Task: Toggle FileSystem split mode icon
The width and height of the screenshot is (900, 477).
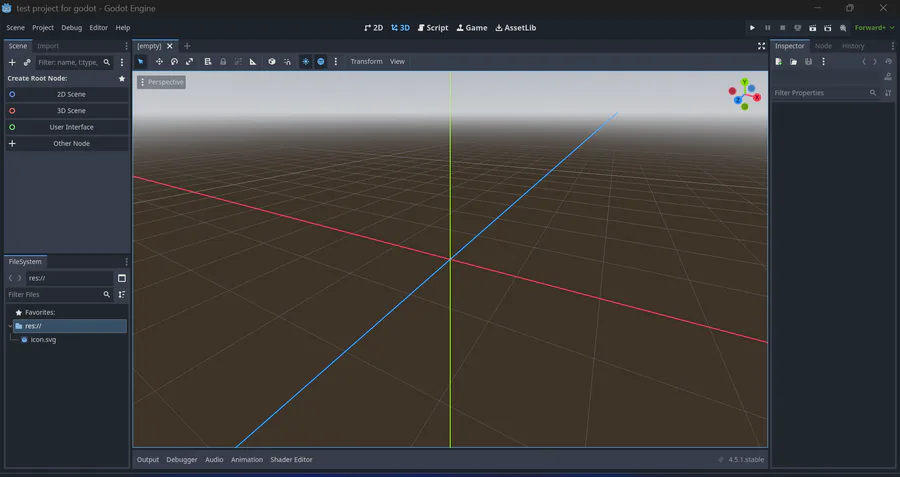Action: point(122,278)
